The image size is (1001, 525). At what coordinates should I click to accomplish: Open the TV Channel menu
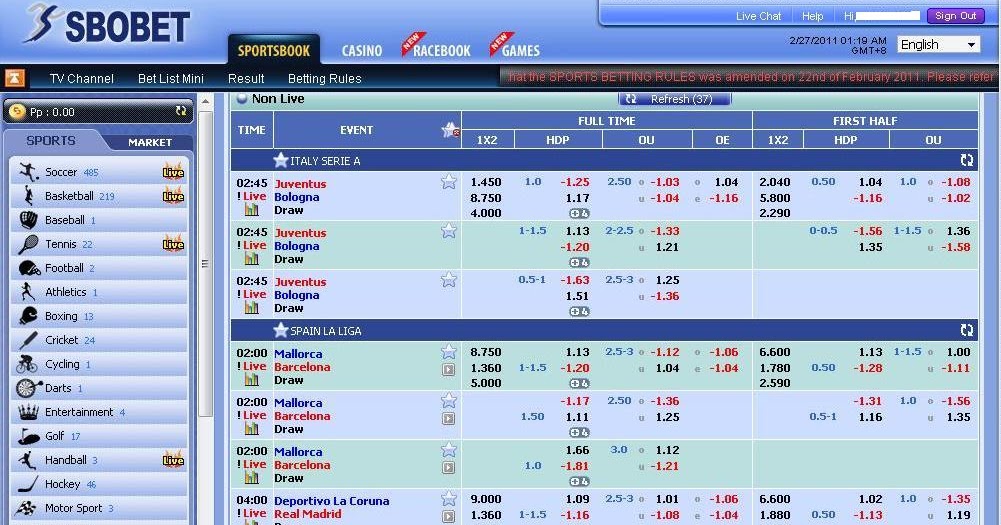82,79
